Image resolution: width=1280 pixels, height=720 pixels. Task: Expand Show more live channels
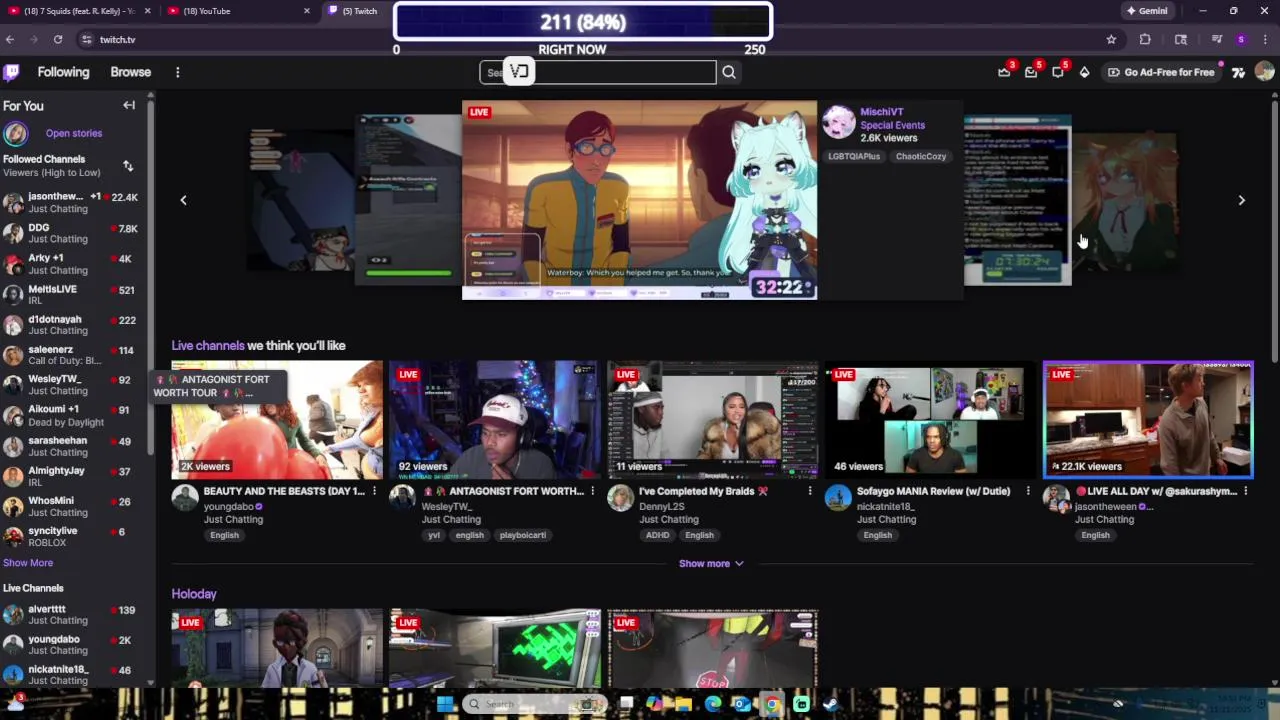[711, 563]
